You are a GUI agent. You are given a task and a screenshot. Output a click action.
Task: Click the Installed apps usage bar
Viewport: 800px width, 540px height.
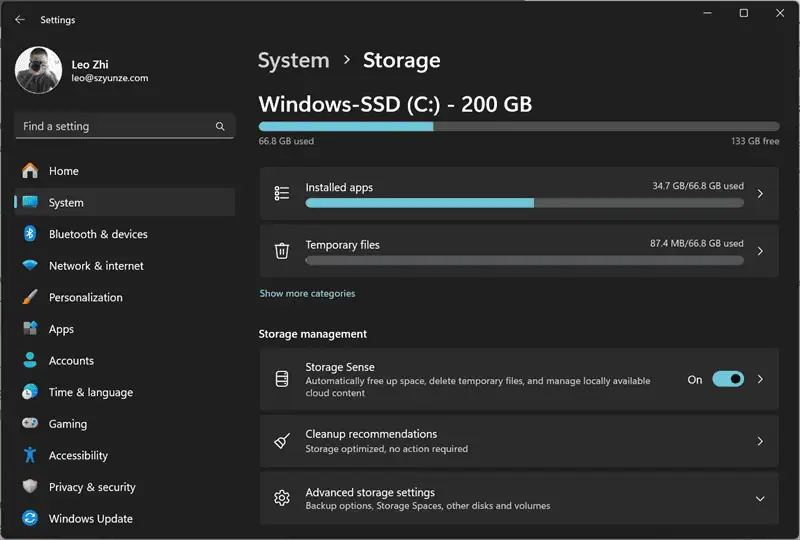tap(524, 203)
